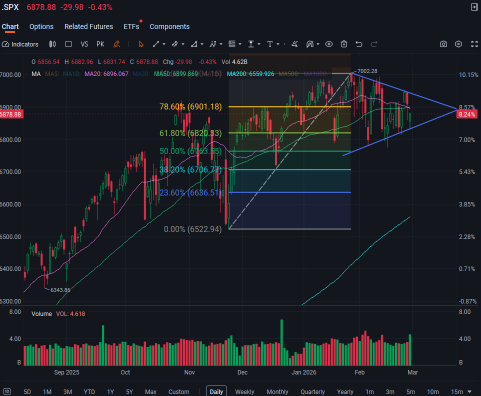Click the top-right panel collapse icon
Screen dimensions: 481x396
(x=474, y=7)
